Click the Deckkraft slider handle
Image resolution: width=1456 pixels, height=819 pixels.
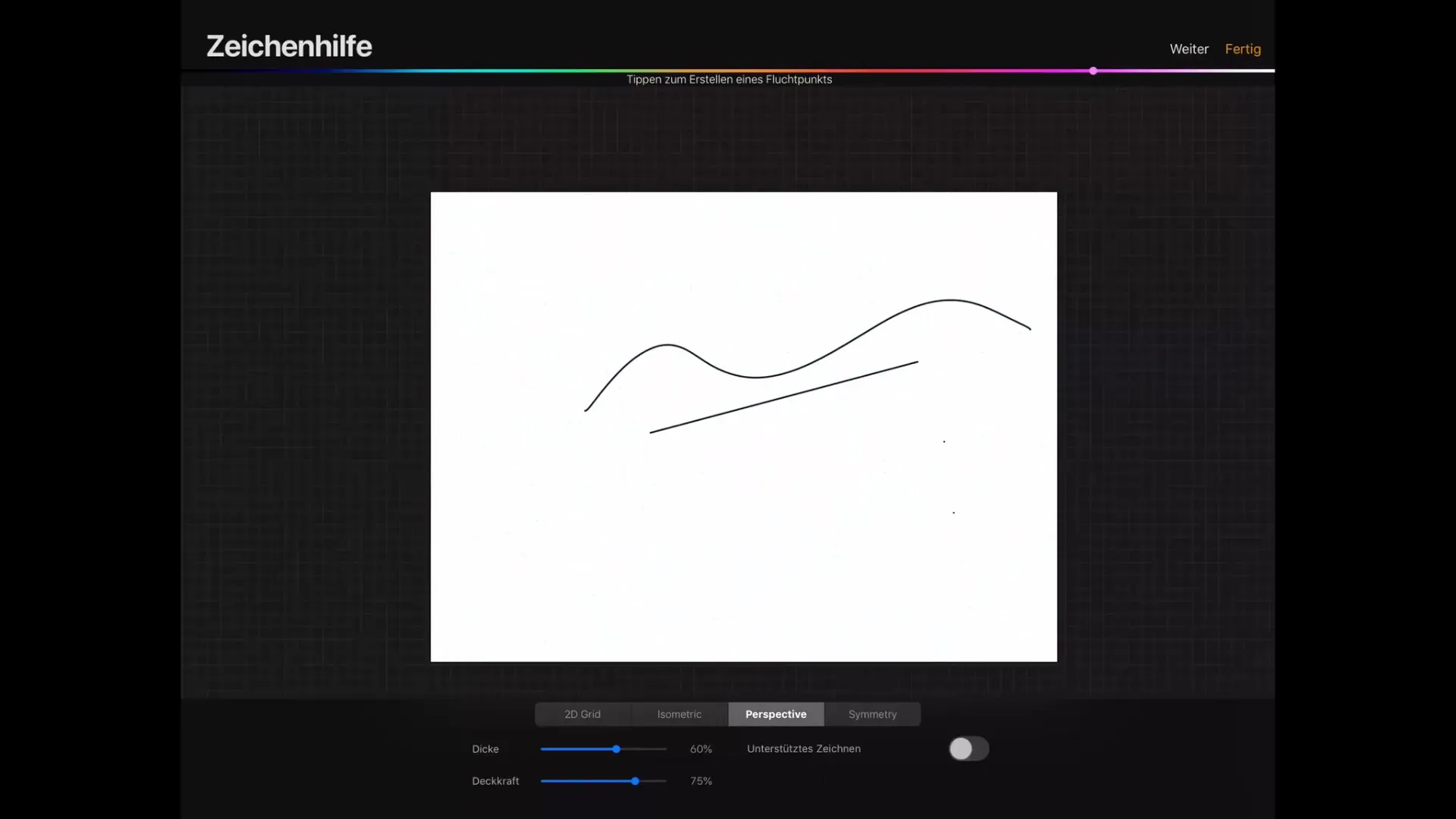pos(635,781)
